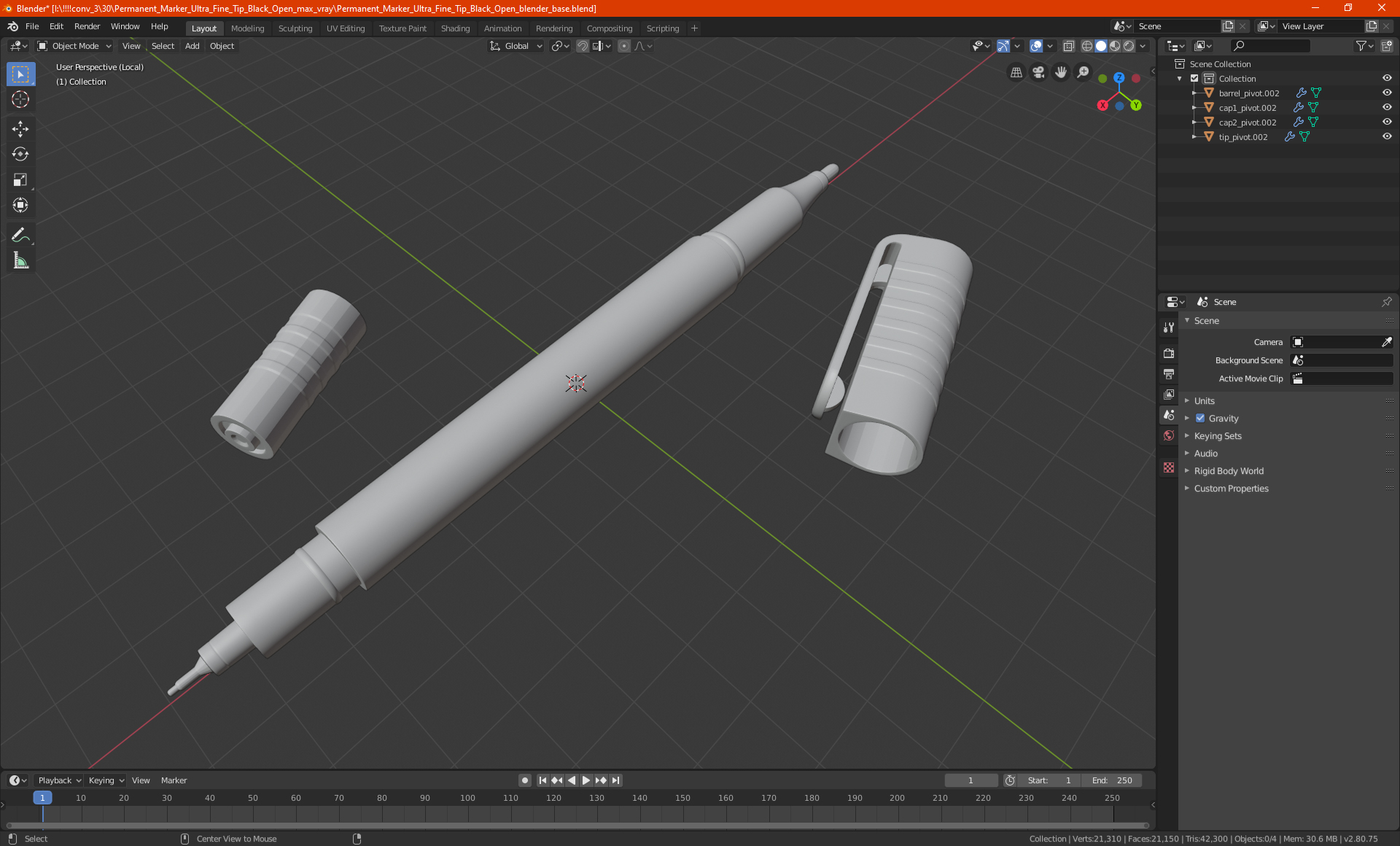Open the Object Mode dropdown
1400x846 pixels.
(74, 46)
